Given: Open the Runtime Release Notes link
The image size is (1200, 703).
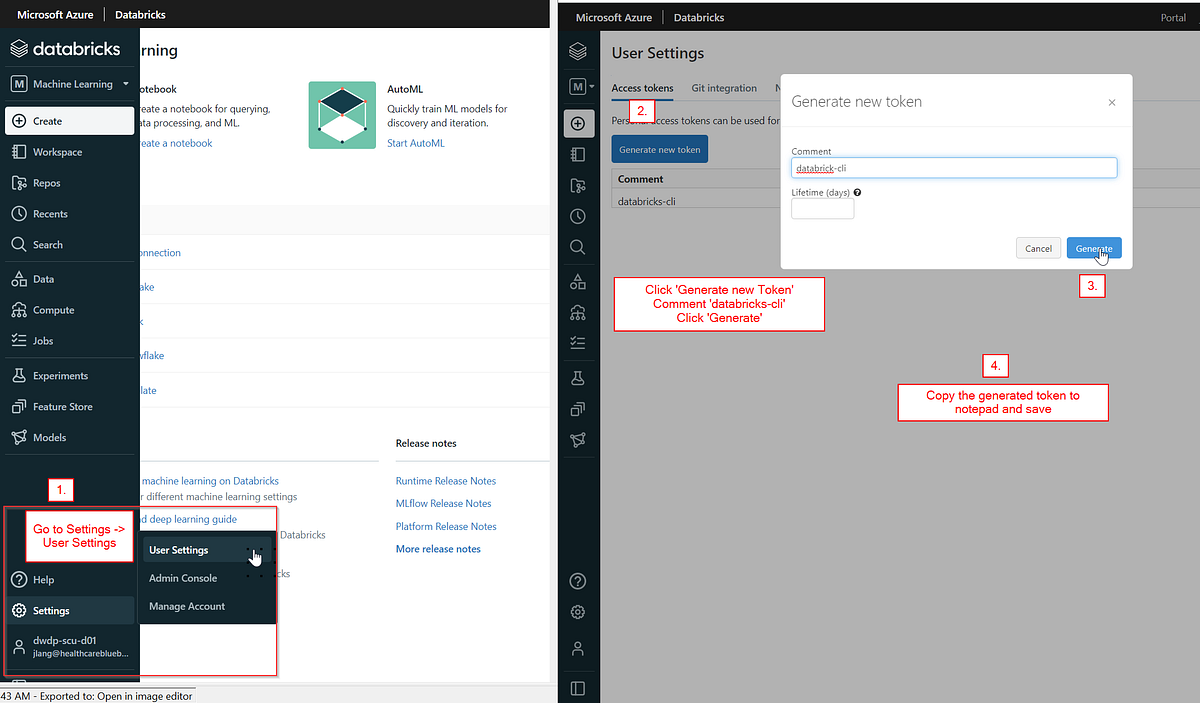Looking at the screenshot, I should (445, 481).
